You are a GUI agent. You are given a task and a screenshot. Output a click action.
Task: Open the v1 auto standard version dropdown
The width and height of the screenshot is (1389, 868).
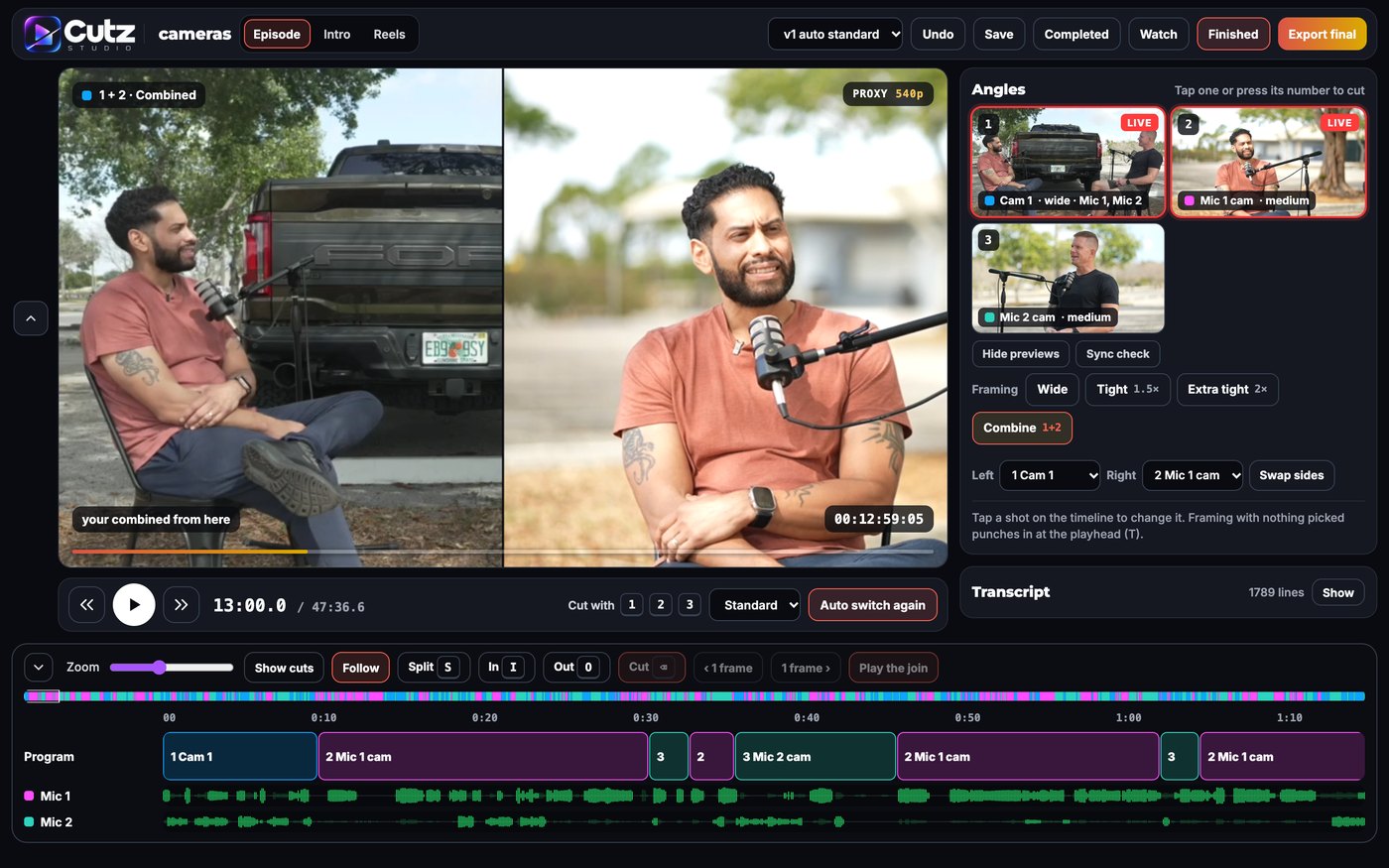pos(835,34)
